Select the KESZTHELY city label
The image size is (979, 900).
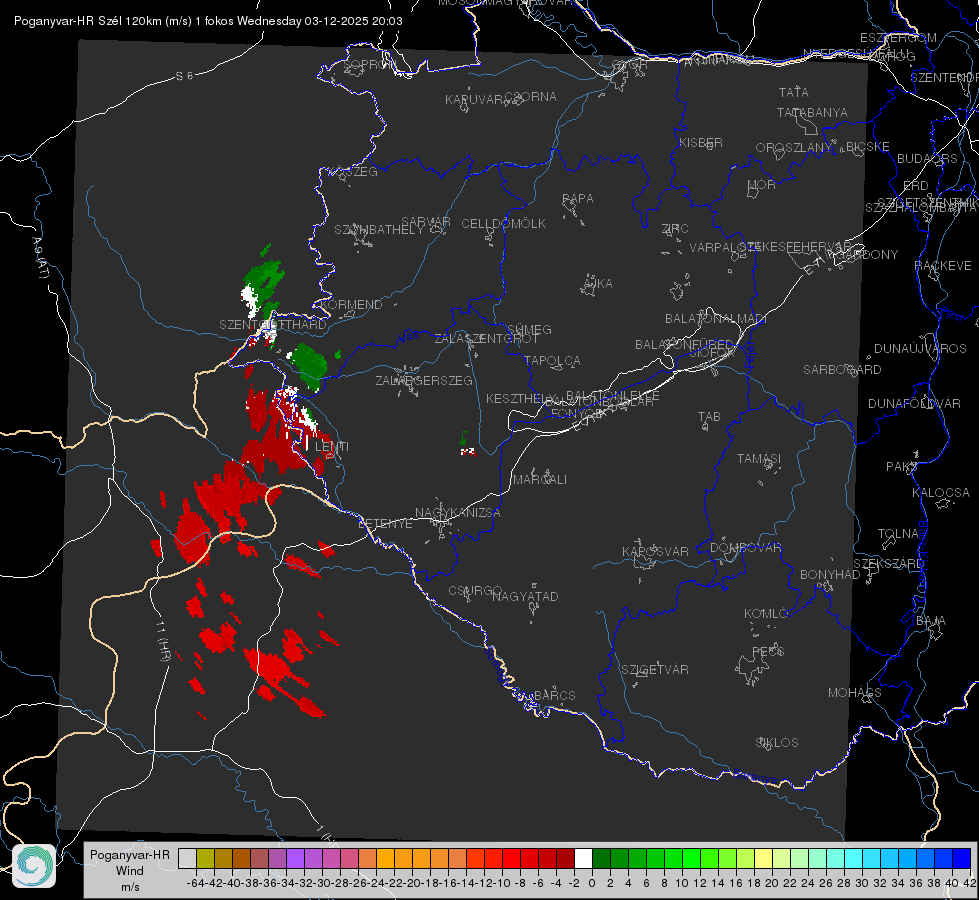click(x=521, y=398)
